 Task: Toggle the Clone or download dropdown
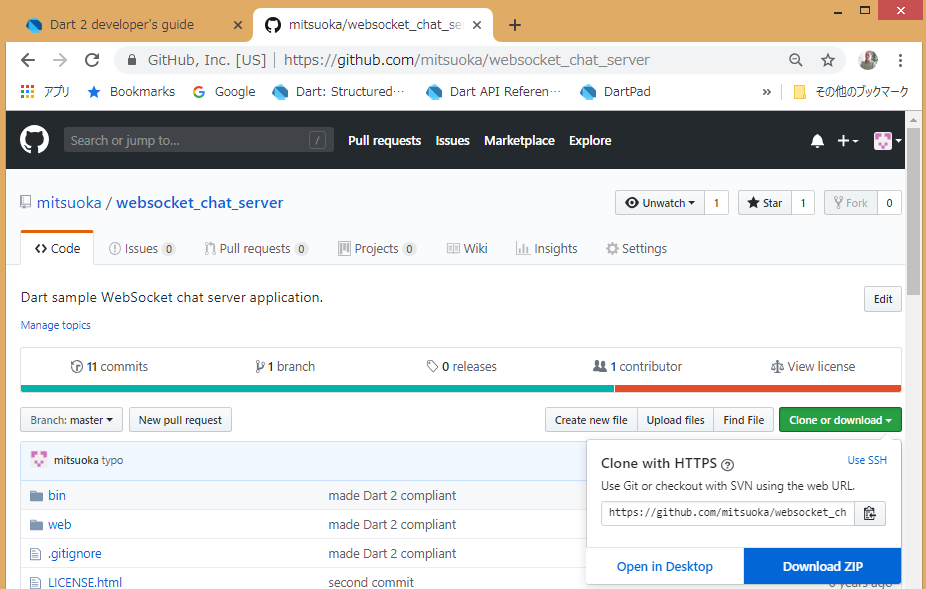840,419
